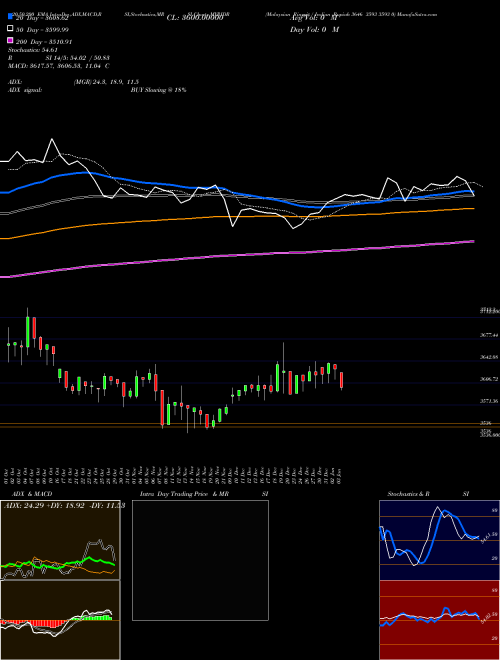Click the first date label on the axis
Screen dimensions: 500x660
point(6,475)
